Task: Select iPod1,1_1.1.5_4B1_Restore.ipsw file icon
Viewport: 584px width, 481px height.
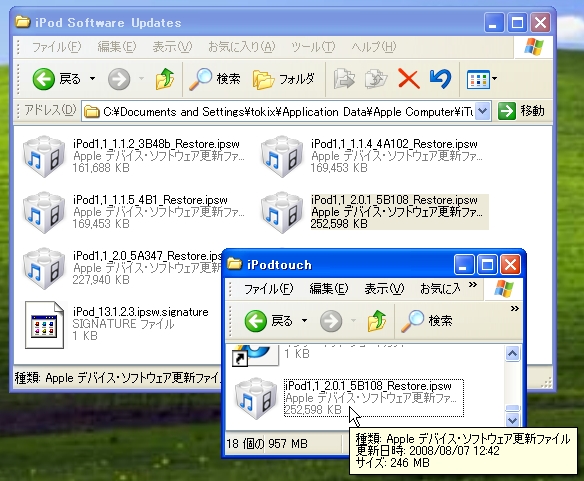Action: [x=44, y=212]
